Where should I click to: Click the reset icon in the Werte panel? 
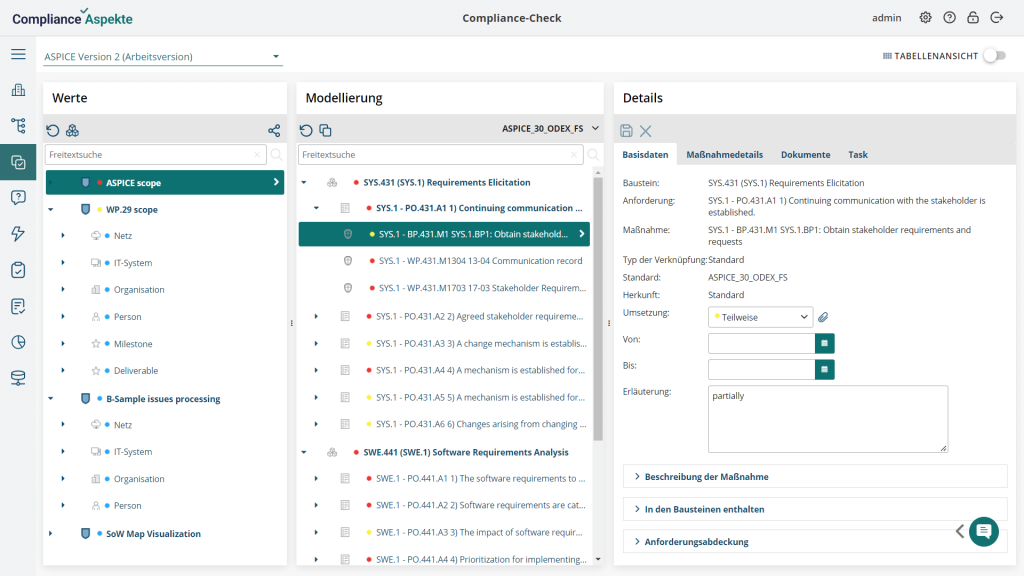[x=52, y=130]
